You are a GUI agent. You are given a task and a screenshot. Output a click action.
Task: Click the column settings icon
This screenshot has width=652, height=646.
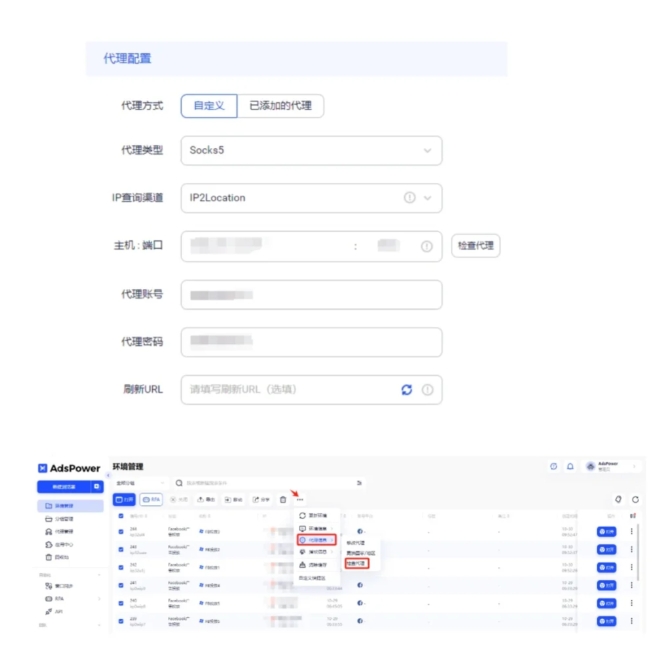pos(633,516)
